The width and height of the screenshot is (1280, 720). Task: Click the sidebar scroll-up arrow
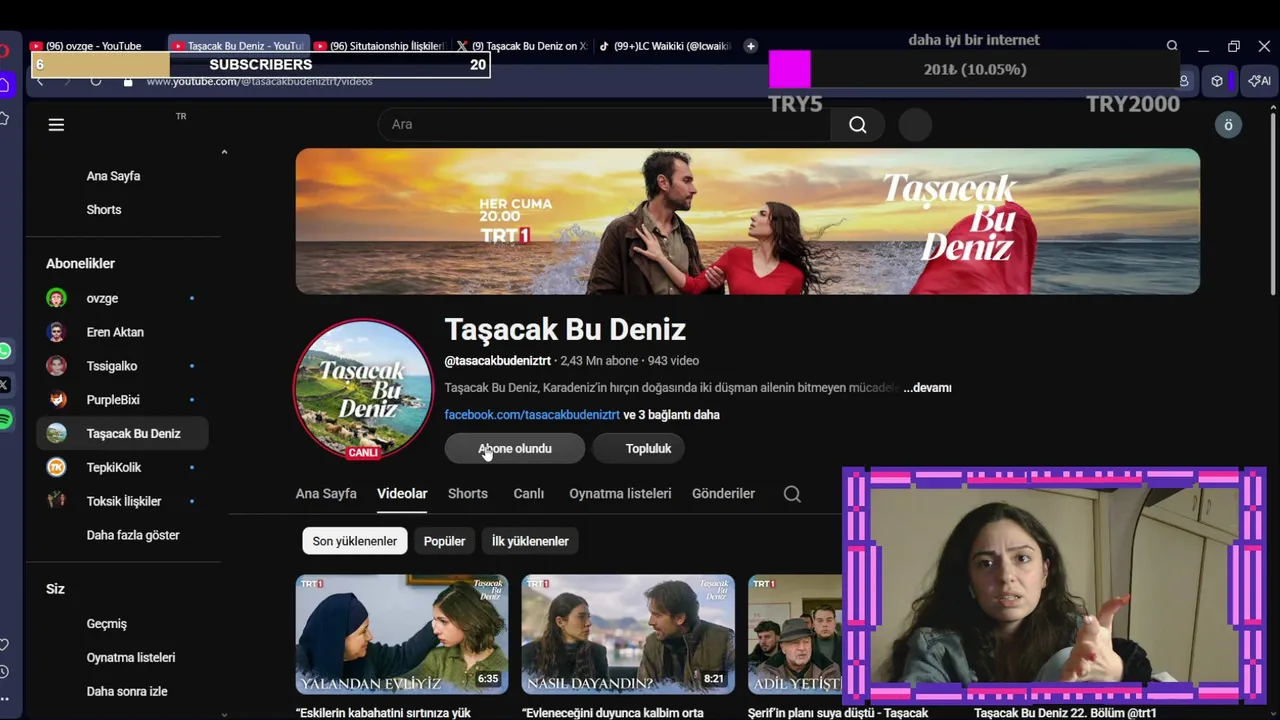click(224, 152)
